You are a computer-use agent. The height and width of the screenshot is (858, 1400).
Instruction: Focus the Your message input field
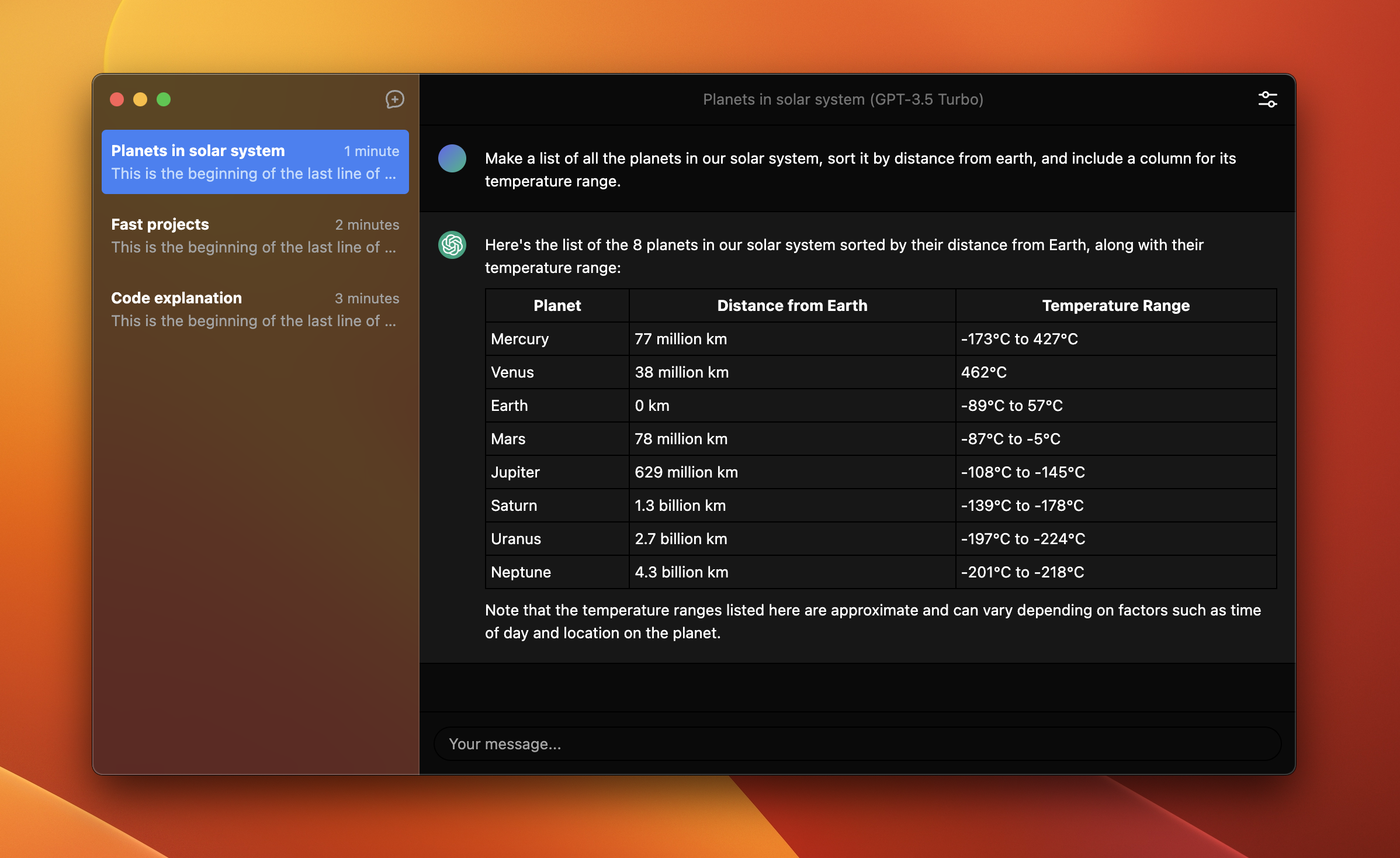[x=857, y=743]
